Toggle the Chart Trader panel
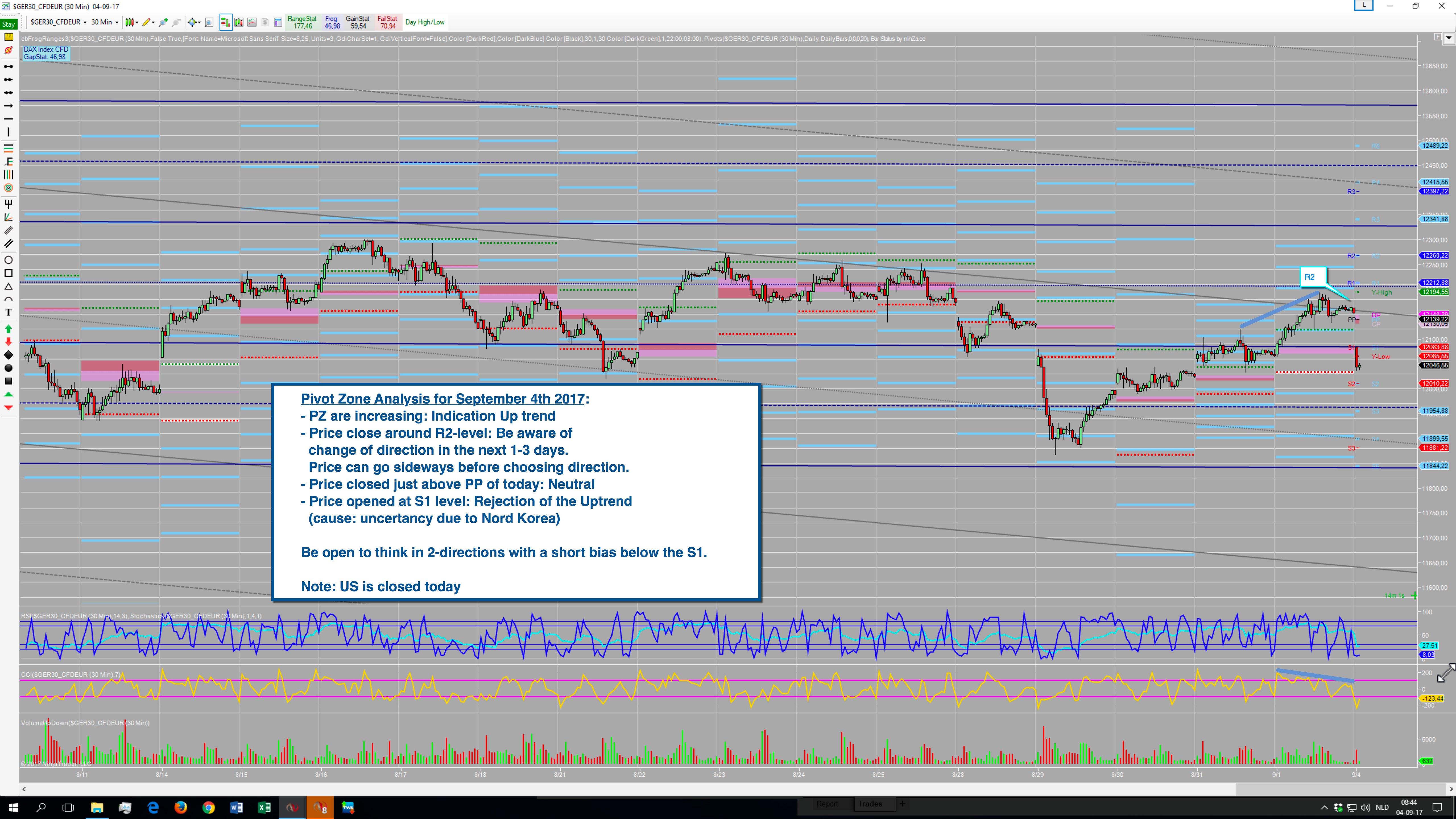1456x819 pixels. (226, 22)
